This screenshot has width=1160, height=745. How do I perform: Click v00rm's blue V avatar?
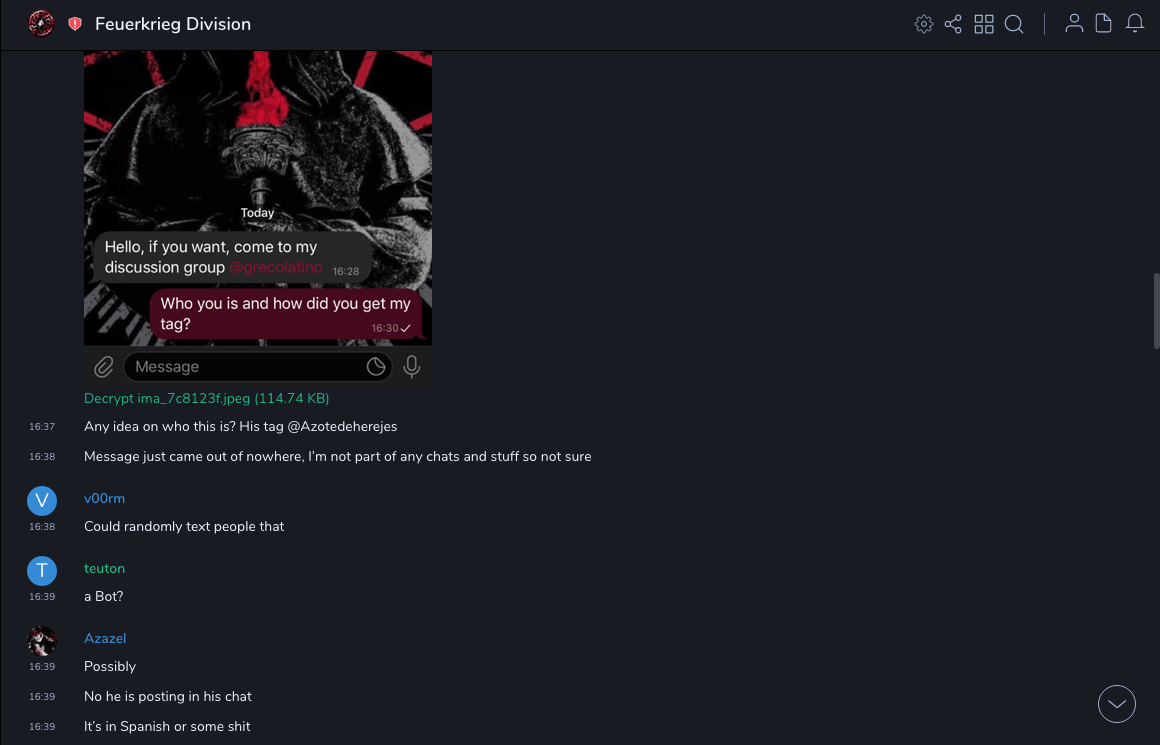[x=42, y=500]
